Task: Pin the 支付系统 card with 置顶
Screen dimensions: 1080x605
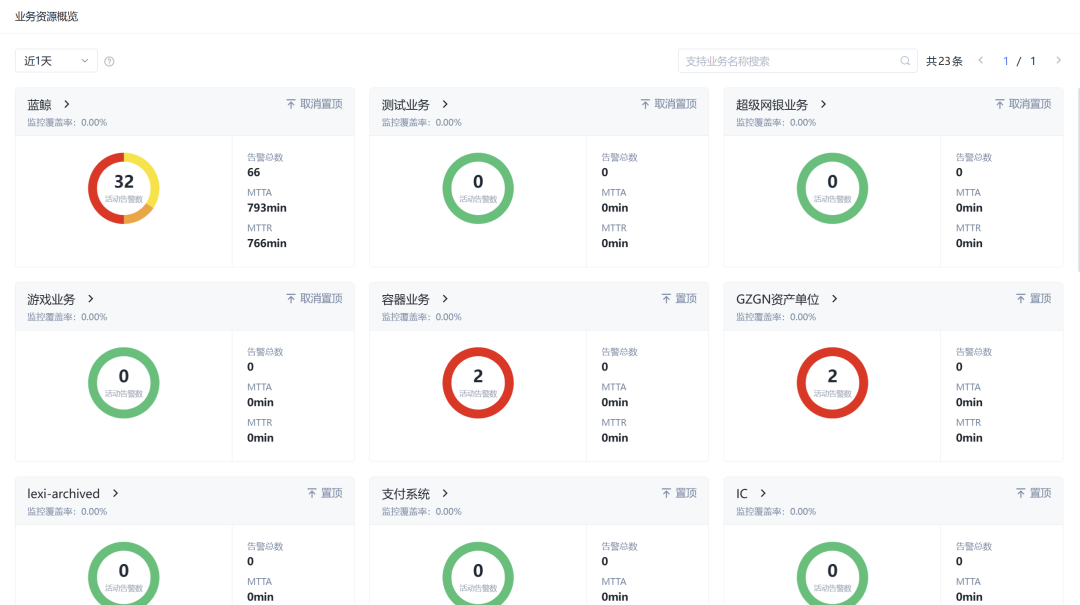Action: click(679, 493)
